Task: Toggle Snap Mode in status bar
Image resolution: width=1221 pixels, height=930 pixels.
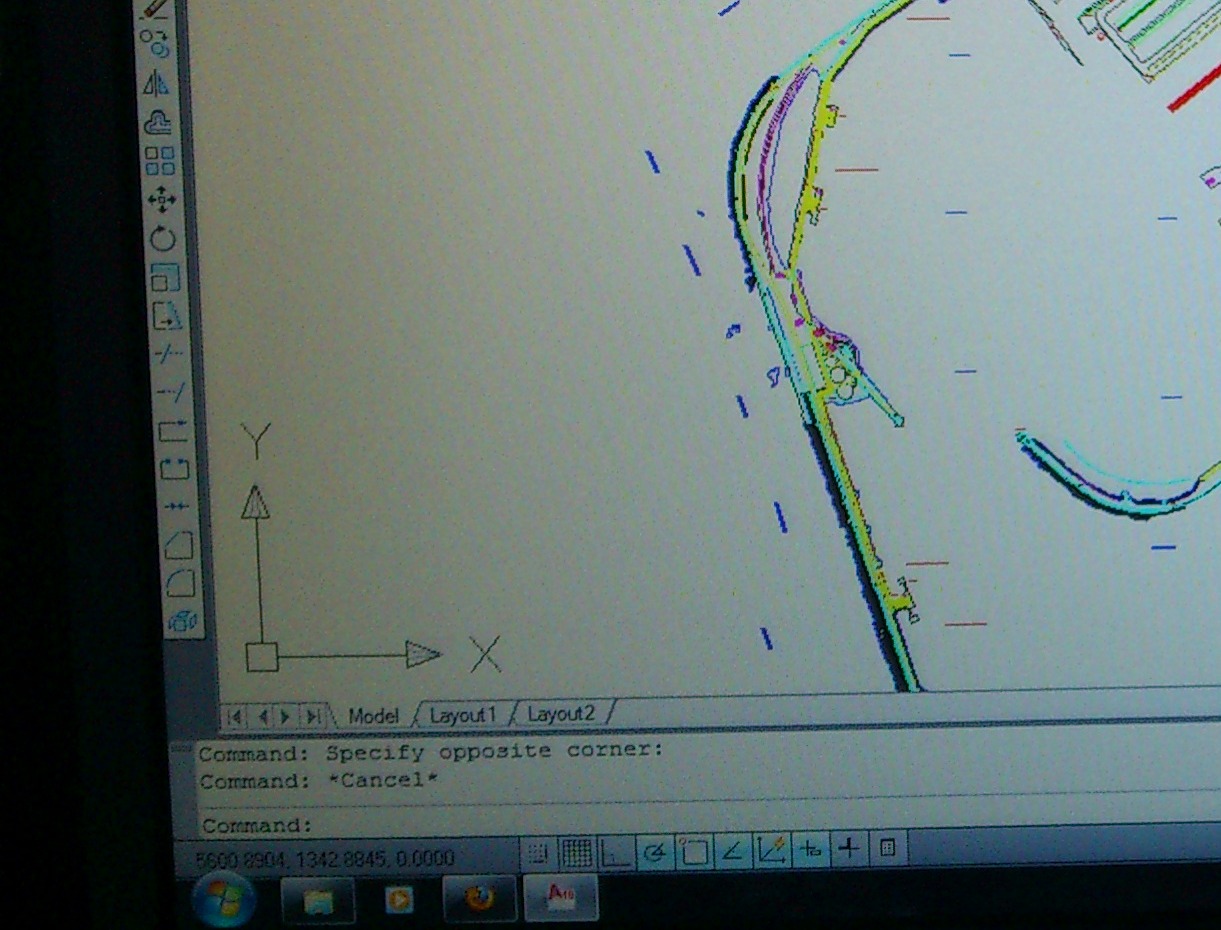Action: click(537, 852)
